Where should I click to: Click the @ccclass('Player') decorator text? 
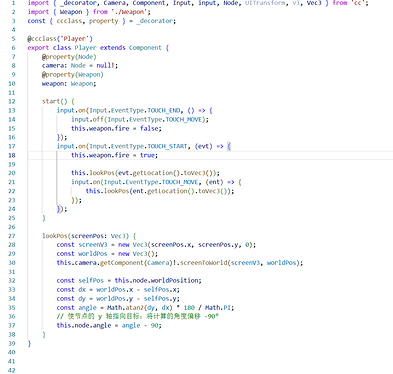coord(60,39)
